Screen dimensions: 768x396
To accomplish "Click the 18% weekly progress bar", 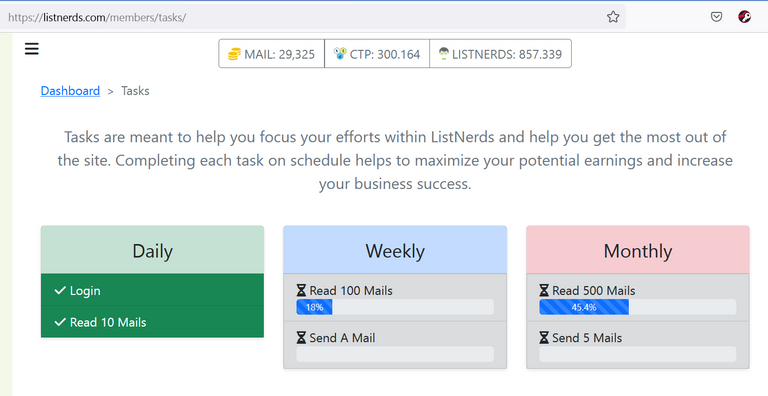I will [395, 307].
